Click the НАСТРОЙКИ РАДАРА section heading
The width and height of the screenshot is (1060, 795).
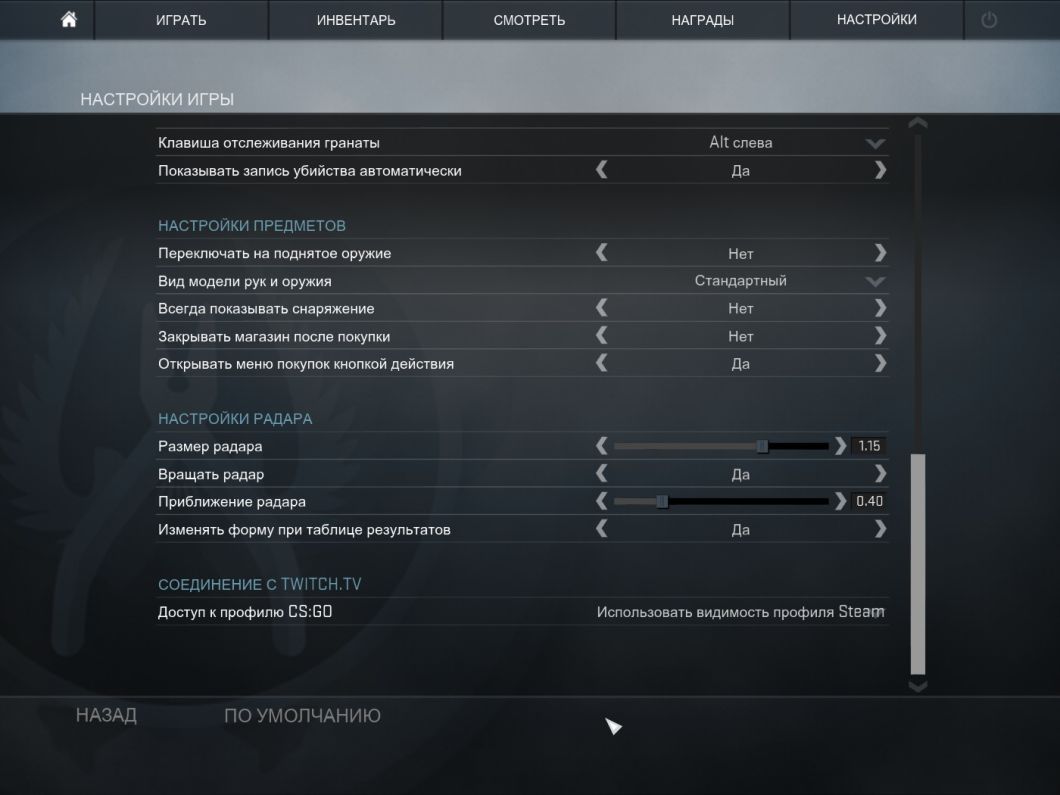pos(235,419)
